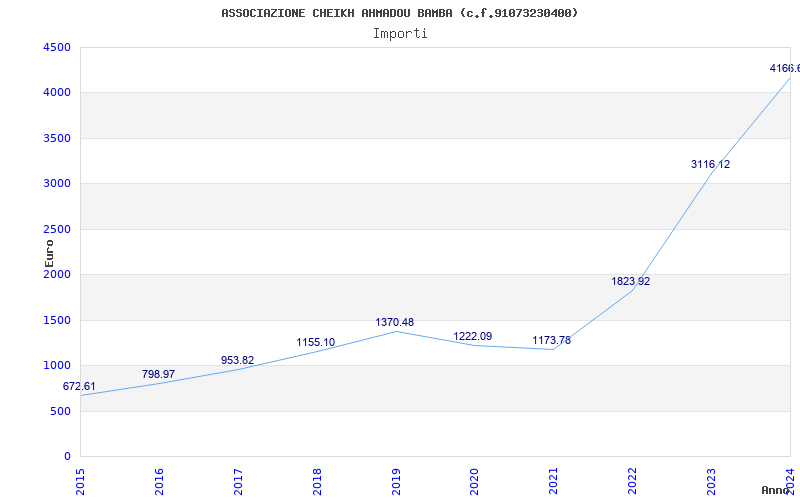Image resolution: width=800 pixels, height=500 pixels.
Task: Click the y-axis value 3000
Action: click(57, 184)
